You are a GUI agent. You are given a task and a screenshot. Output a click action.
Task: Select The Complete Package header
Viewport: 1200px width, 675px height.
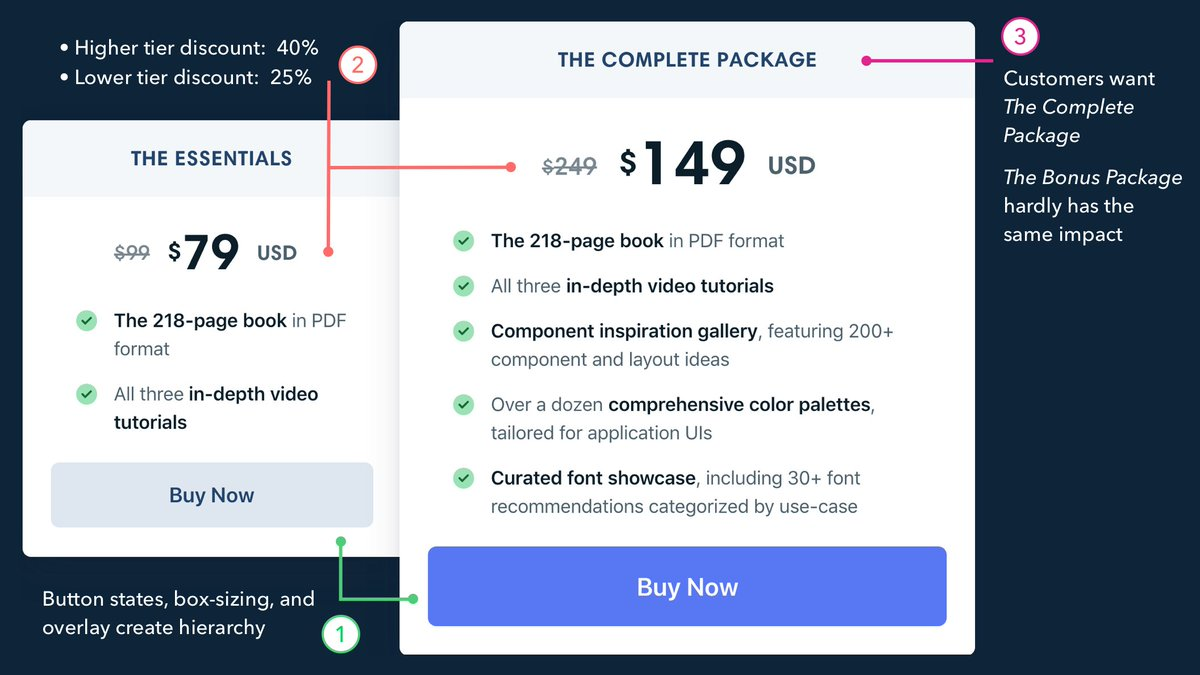pyautogui.click(x=687, y=60)
